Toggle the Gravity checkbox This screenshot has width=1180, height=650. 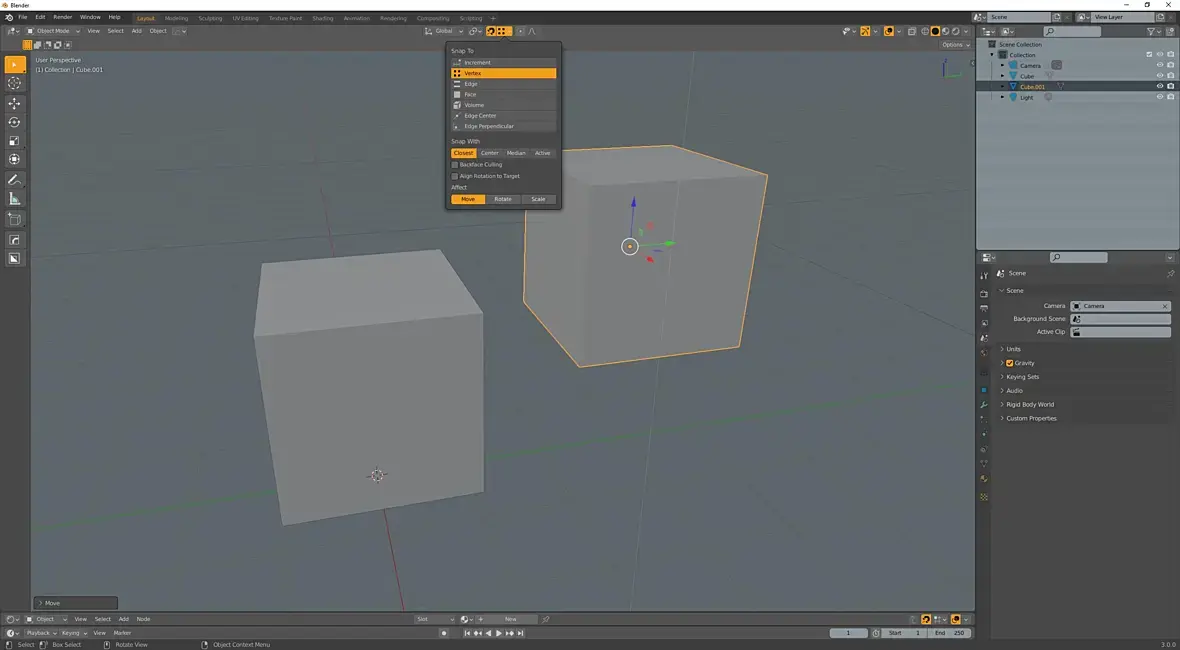coord(1010,363)
